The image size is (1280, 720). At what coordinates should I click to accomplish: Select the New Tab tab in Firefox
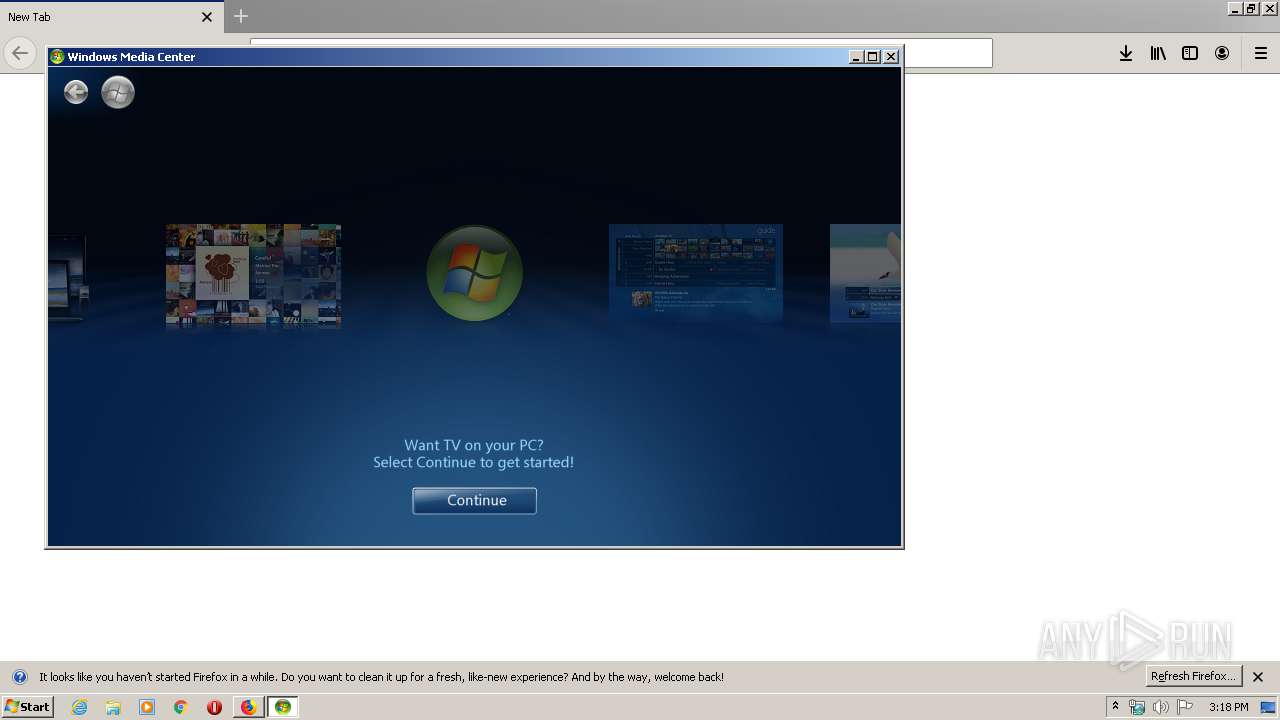click(x=110, y=17)
